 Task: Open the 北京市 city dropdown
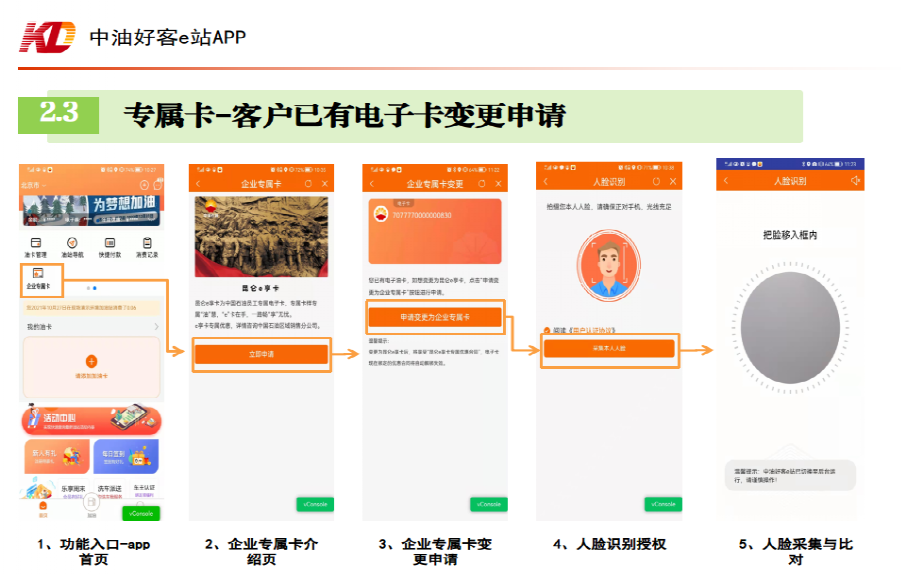tap(34, 185)
